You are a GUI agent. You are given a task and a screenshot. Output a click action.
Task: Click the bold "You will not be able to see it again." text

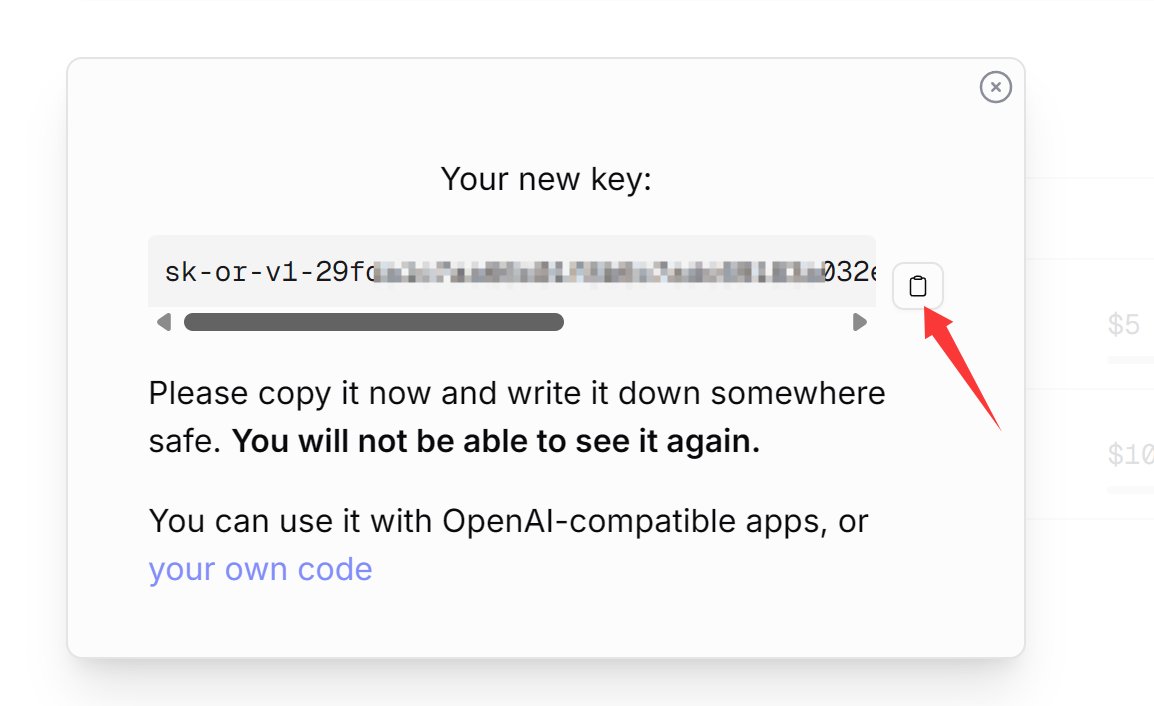(x=496, y=442)
